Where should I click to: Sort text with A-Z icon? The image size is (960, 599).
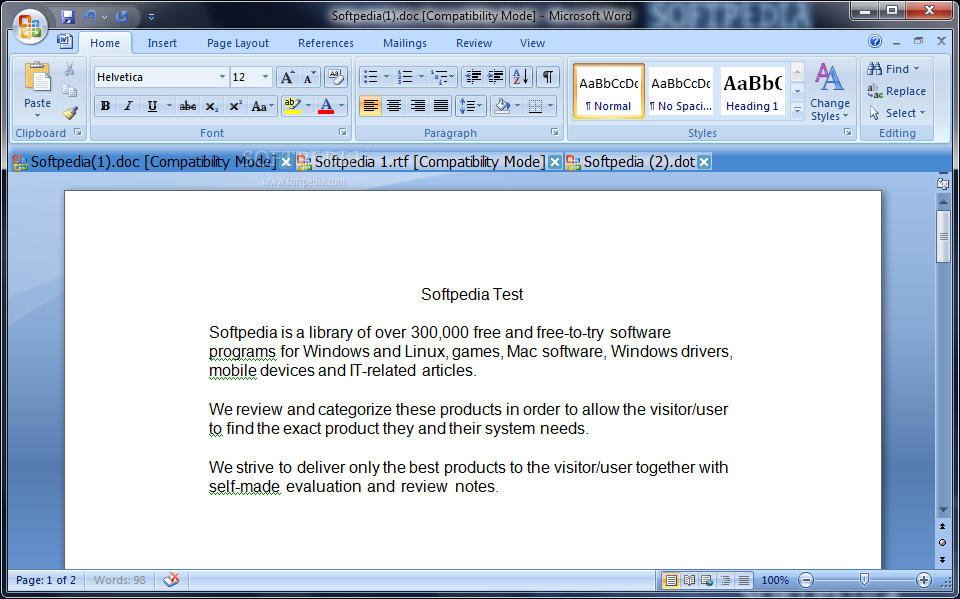pos(521,77)
